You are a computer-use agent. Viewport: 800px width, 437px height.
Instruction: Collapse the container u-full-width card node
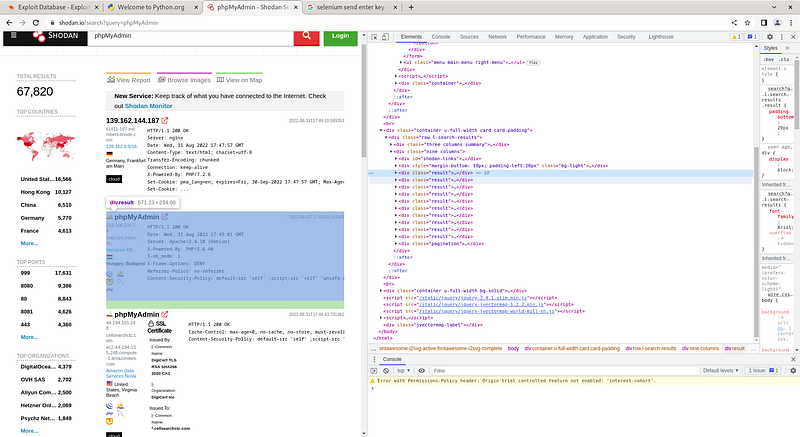(381, 131)
